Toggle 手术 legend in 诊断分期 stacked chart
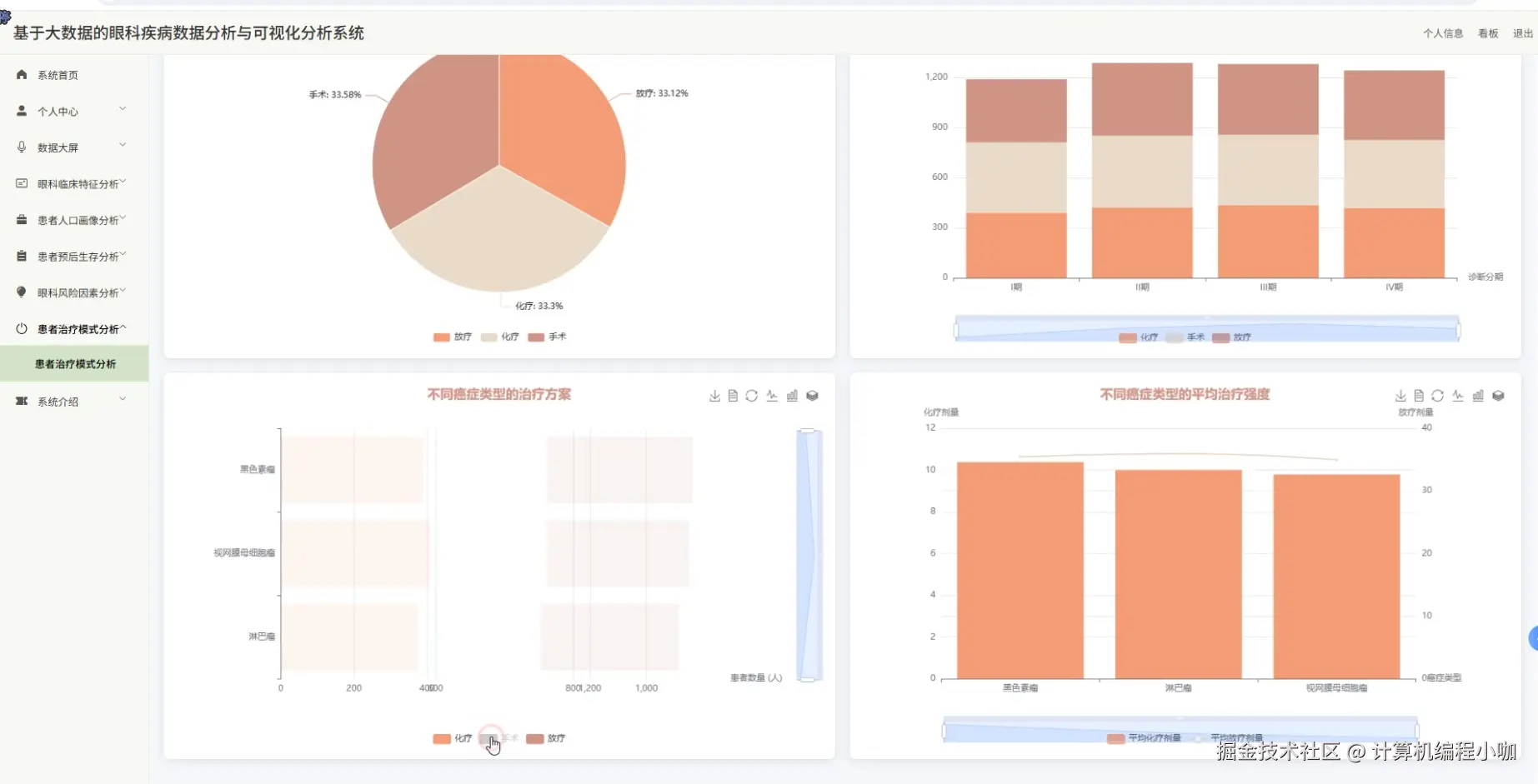Image resolution: width=1538 pixels, height=784 pixels. pos(1185,337)
